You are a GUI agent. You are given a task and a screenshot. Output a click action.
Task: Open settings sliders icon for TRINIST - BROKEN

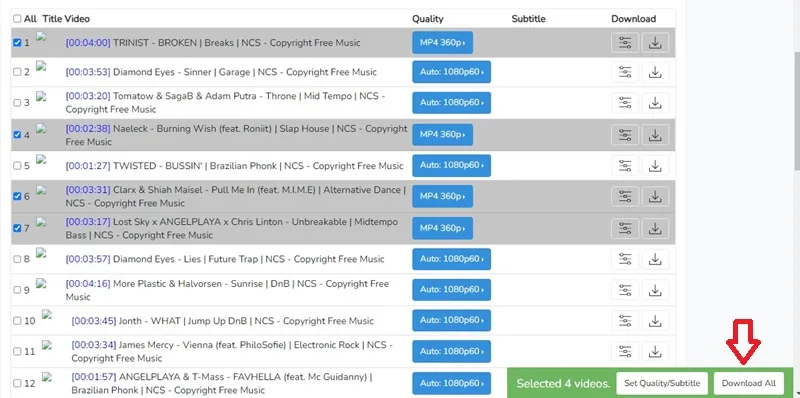[x=625, y=43]
